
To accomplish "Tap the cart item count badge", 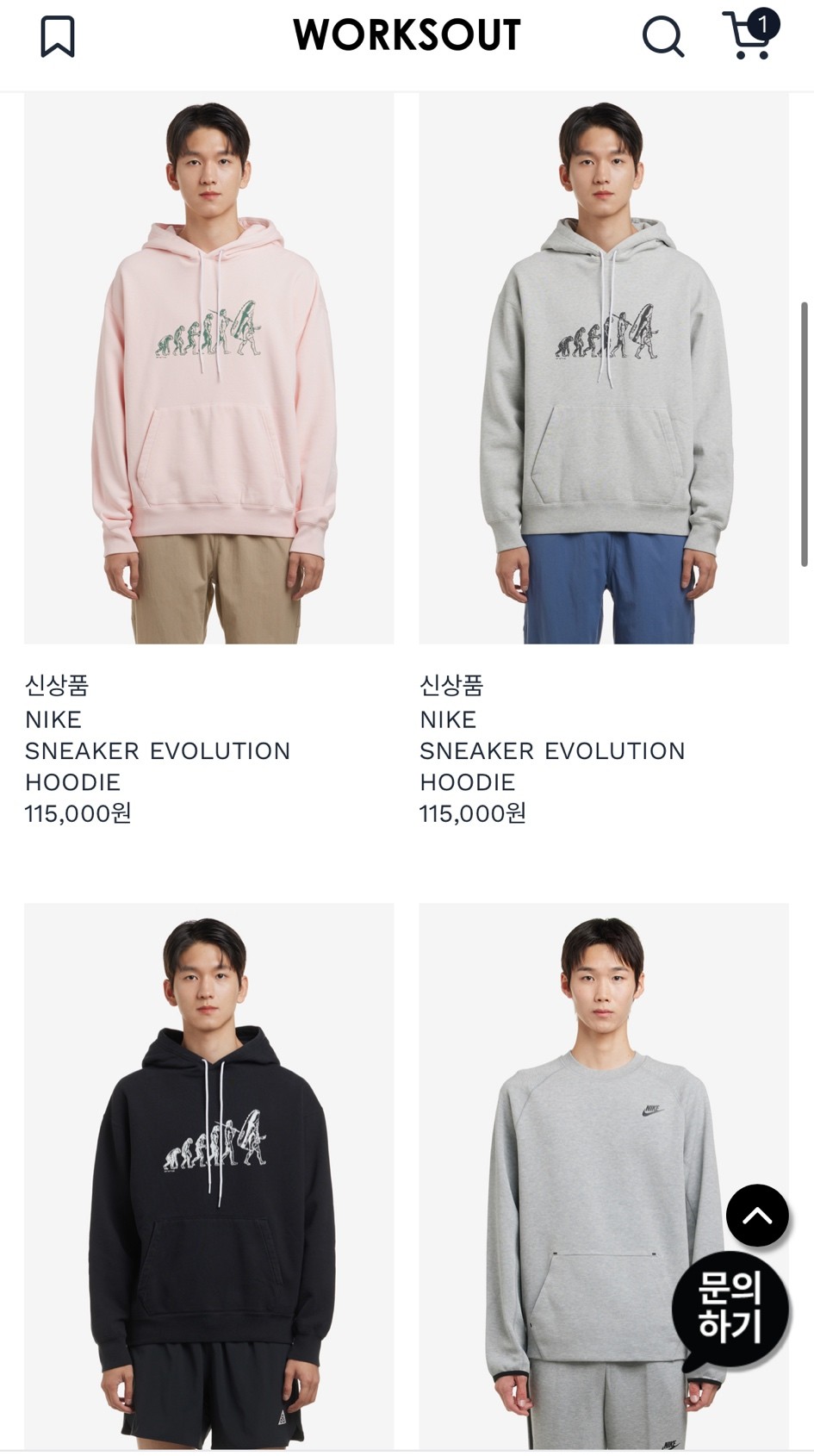I will click(762, 24).
